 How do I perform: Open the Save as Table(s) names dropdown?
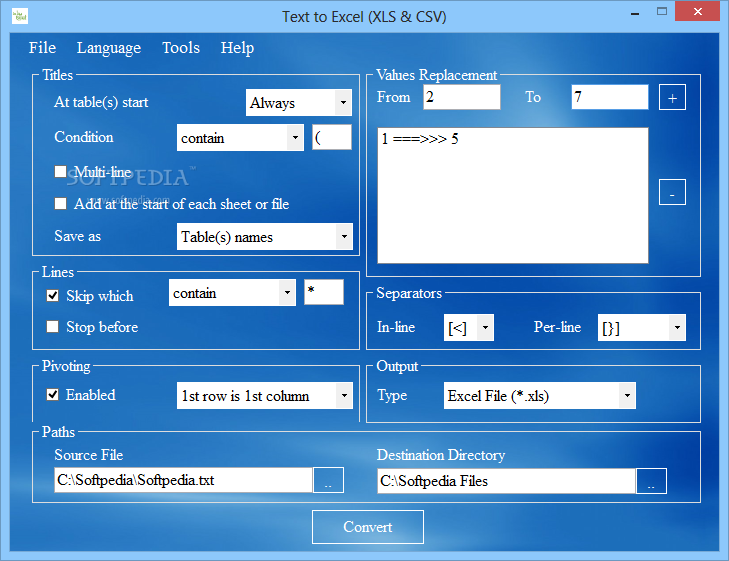pos(344,237)
